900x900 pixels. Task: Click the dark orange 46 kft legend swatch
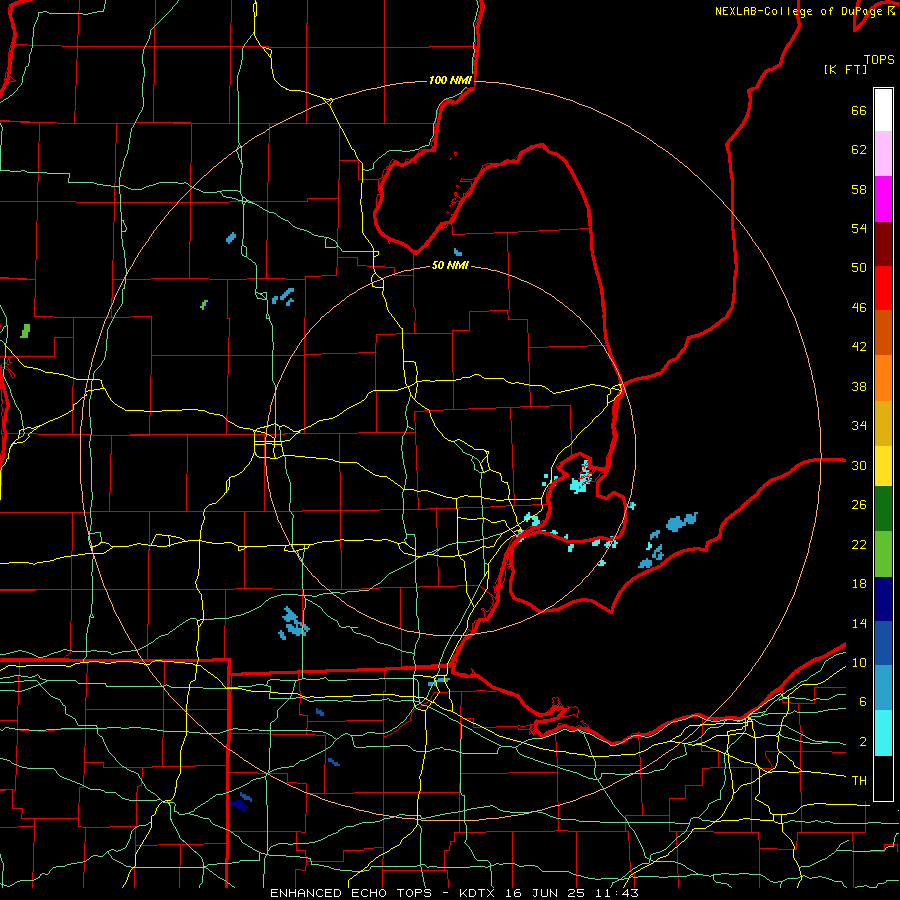click(883, 333)
